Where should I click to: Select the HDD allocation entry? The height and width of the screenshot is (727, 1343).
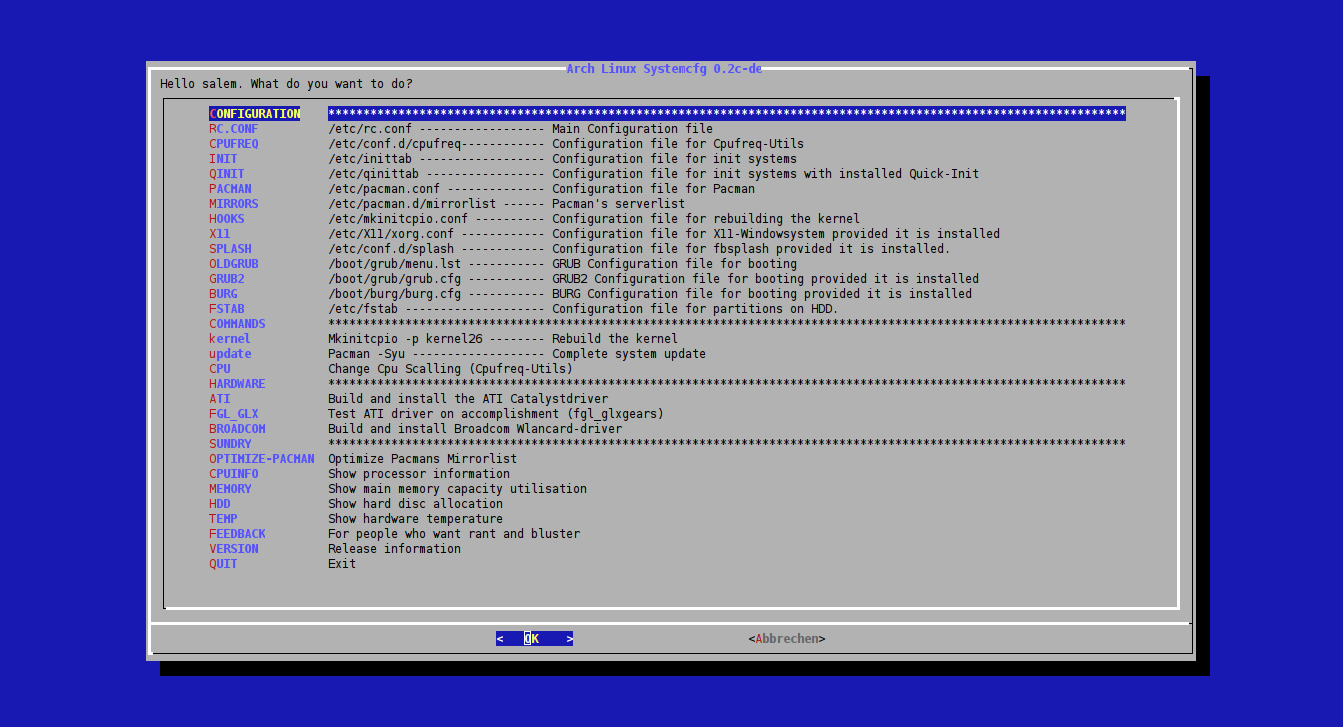(x=219, y=504)
